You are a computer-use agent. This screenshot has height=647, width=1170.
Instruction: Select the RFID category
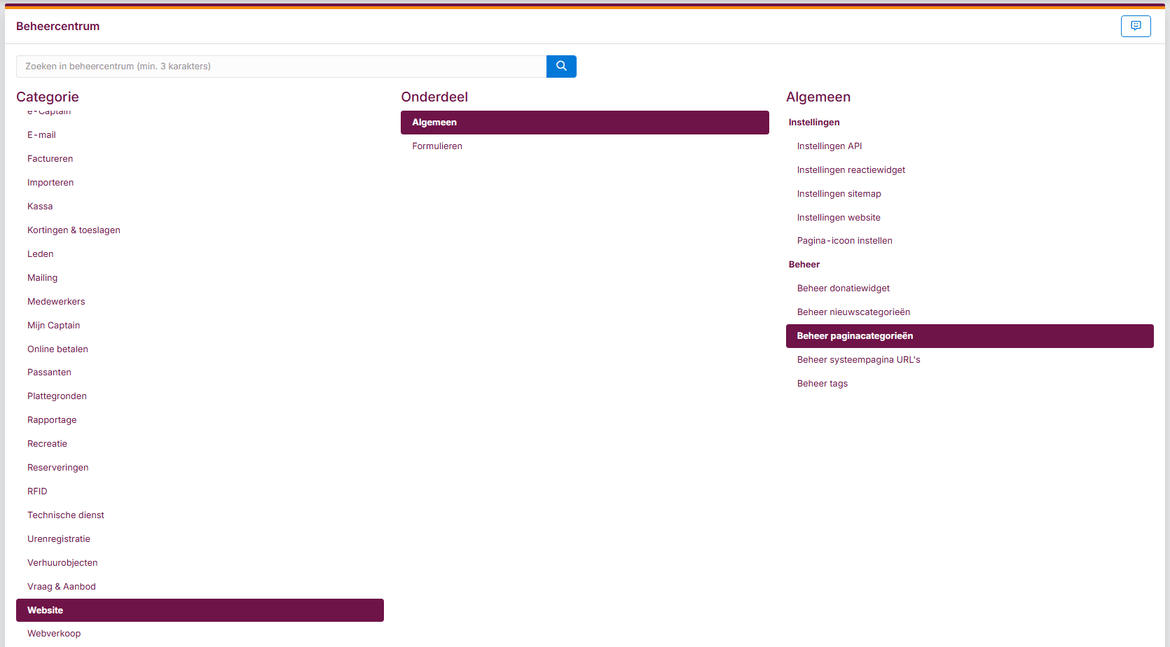37,490
